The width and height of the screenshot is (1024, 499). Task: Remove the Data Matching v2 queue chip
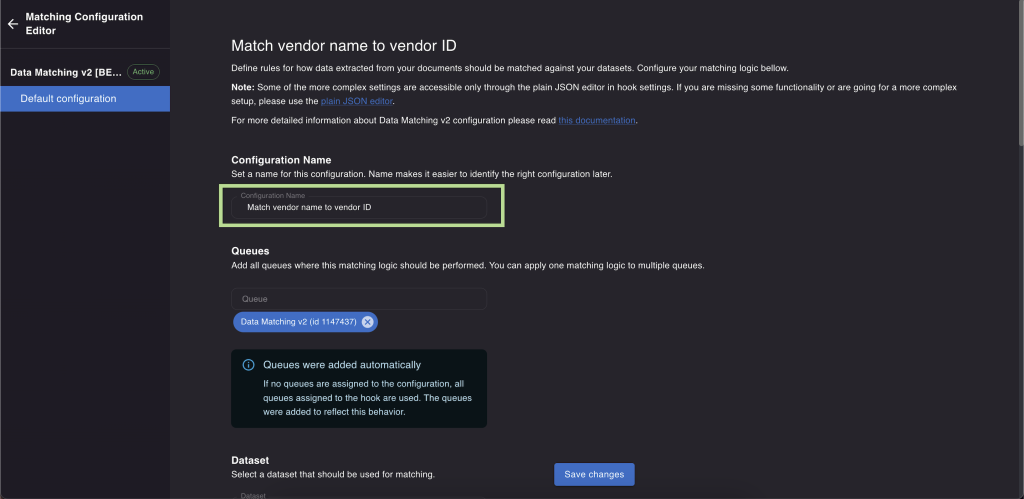(x=368, y=321)
